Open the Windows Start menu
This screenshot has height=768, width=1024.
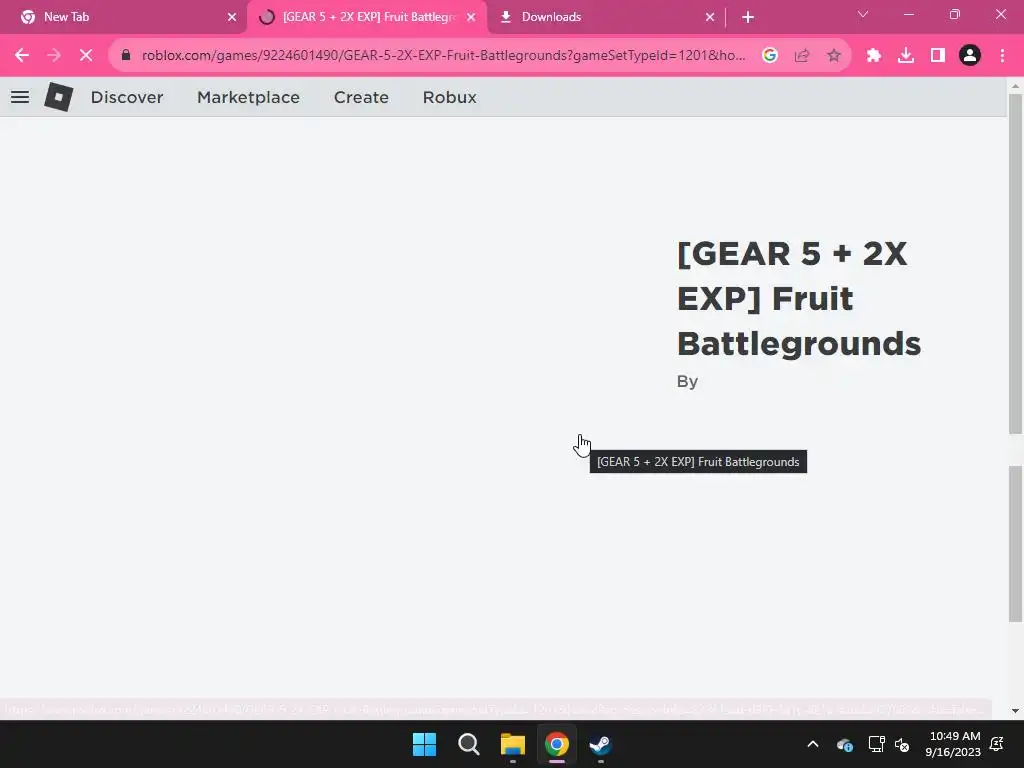pyautogui.click(x=424, y=744)
